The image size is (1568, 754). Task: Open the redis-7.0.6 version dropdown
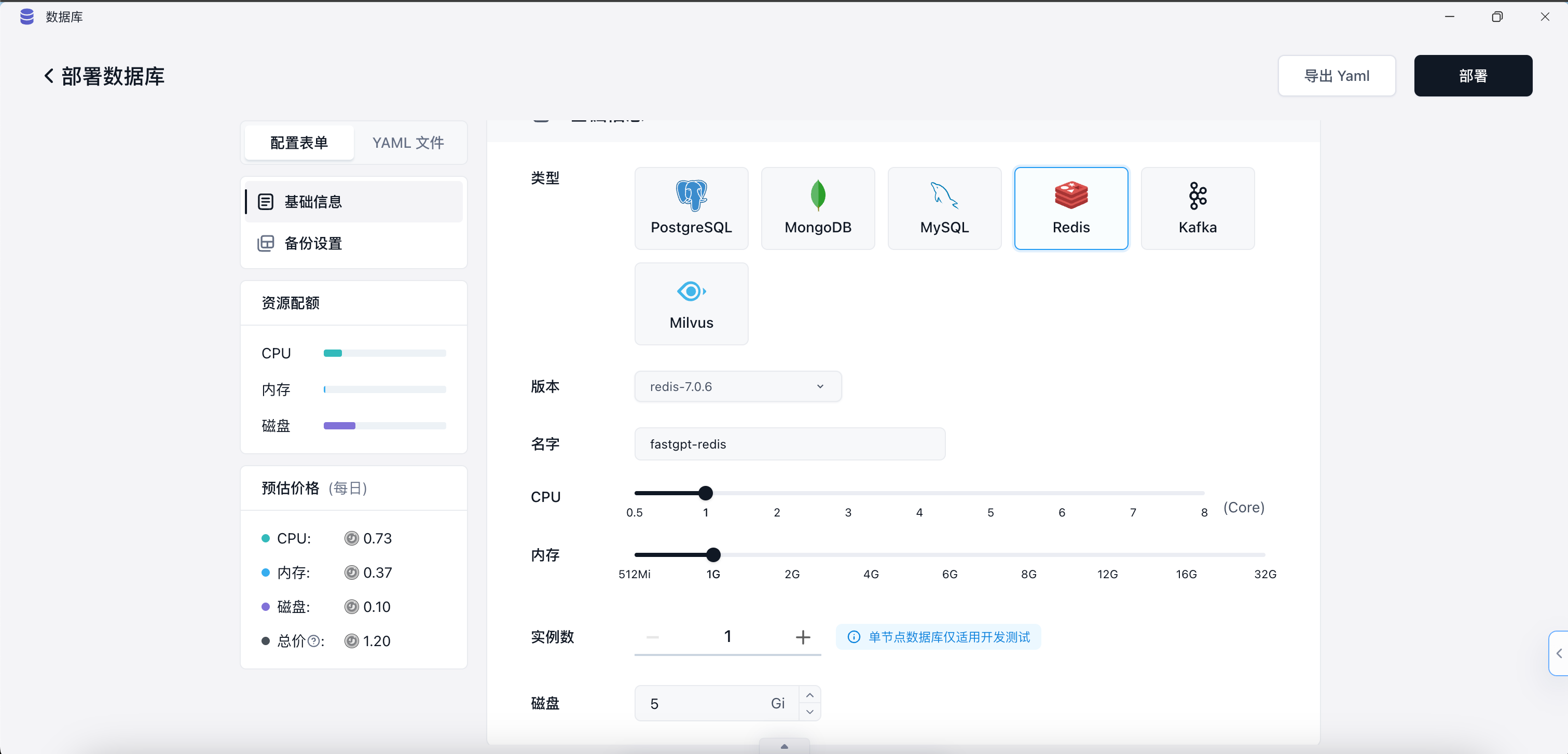point(738,386)
